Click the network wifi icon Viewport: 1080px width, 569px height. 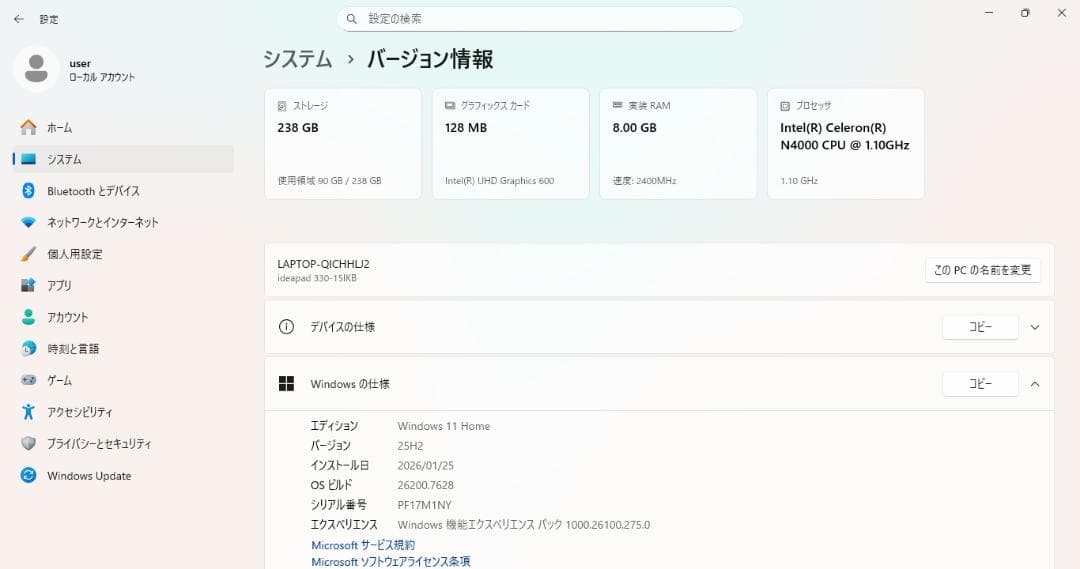(x=28, y=223)
